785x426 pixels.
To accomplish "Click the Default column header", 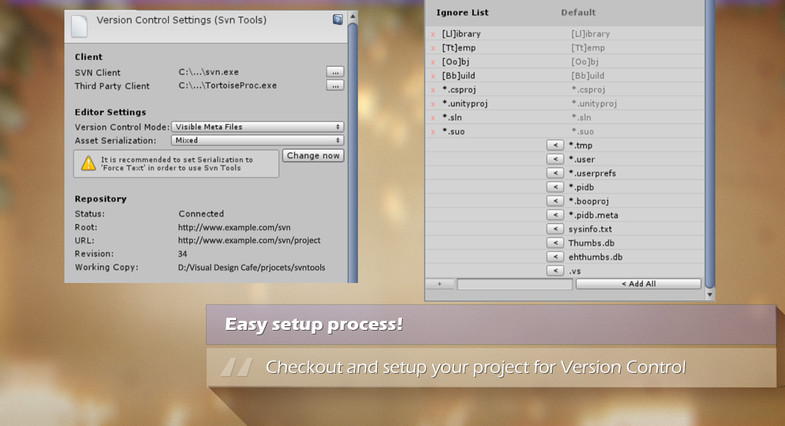I will coord(578,13).
